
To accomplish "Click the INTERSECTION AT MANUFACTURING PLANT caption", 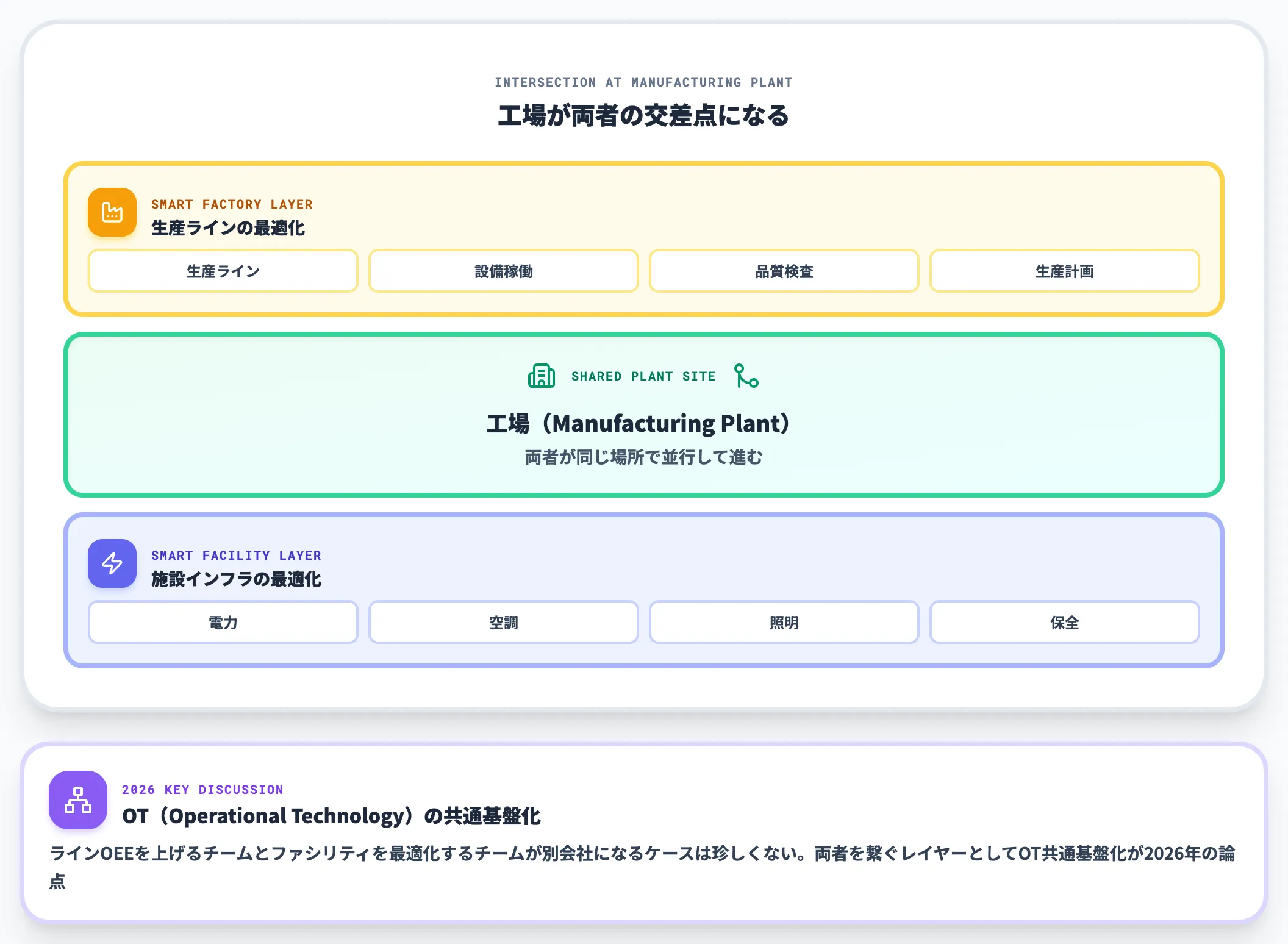I will click(x=644, y=82).
